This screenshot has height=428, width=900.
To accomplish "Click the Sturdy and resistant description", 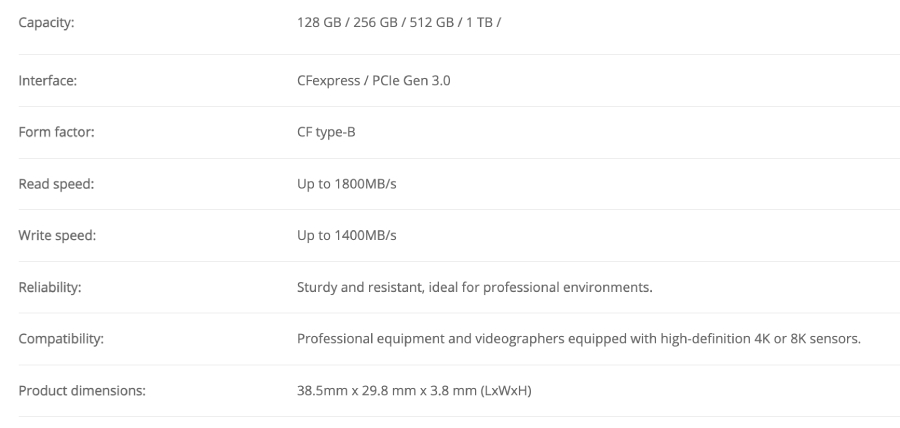I will pyautogui.click(x=474, y=288).
